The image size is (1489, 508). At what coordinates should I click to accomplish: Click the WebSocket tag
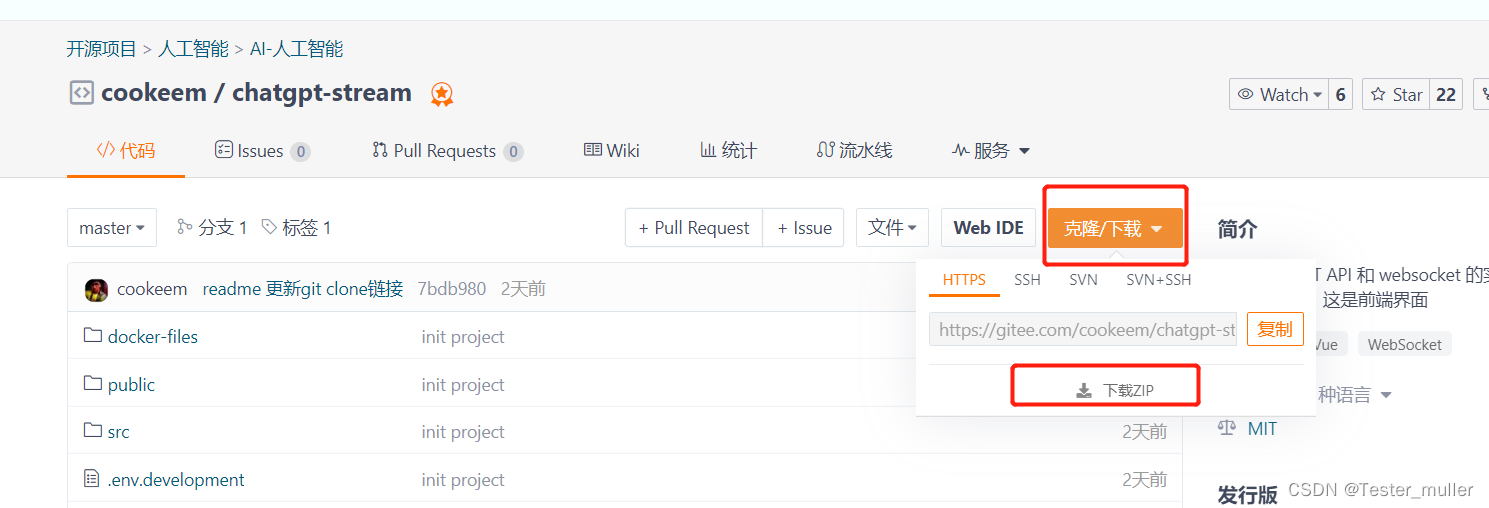(1404, 344)
